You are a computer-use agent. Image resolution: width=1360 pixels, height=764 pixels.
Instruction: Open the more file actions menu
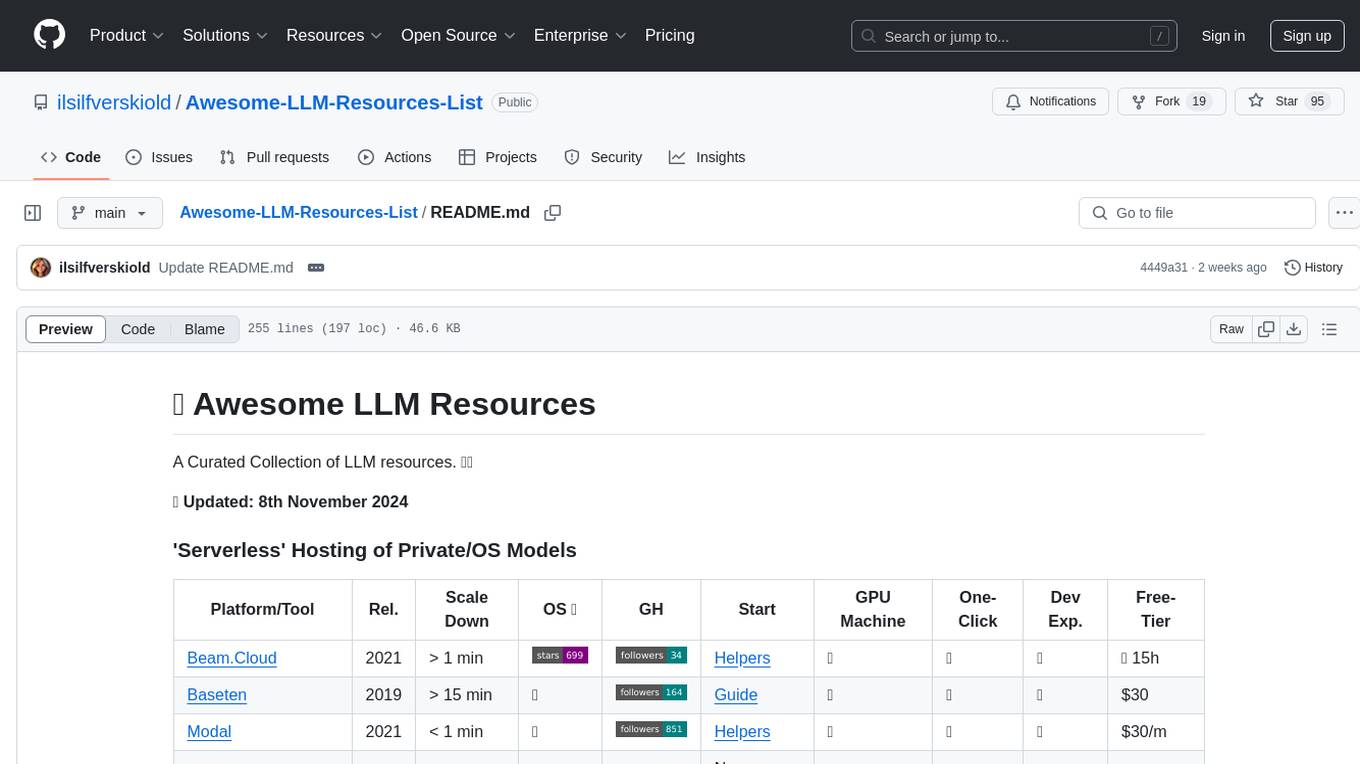(x=1344, y=213)
